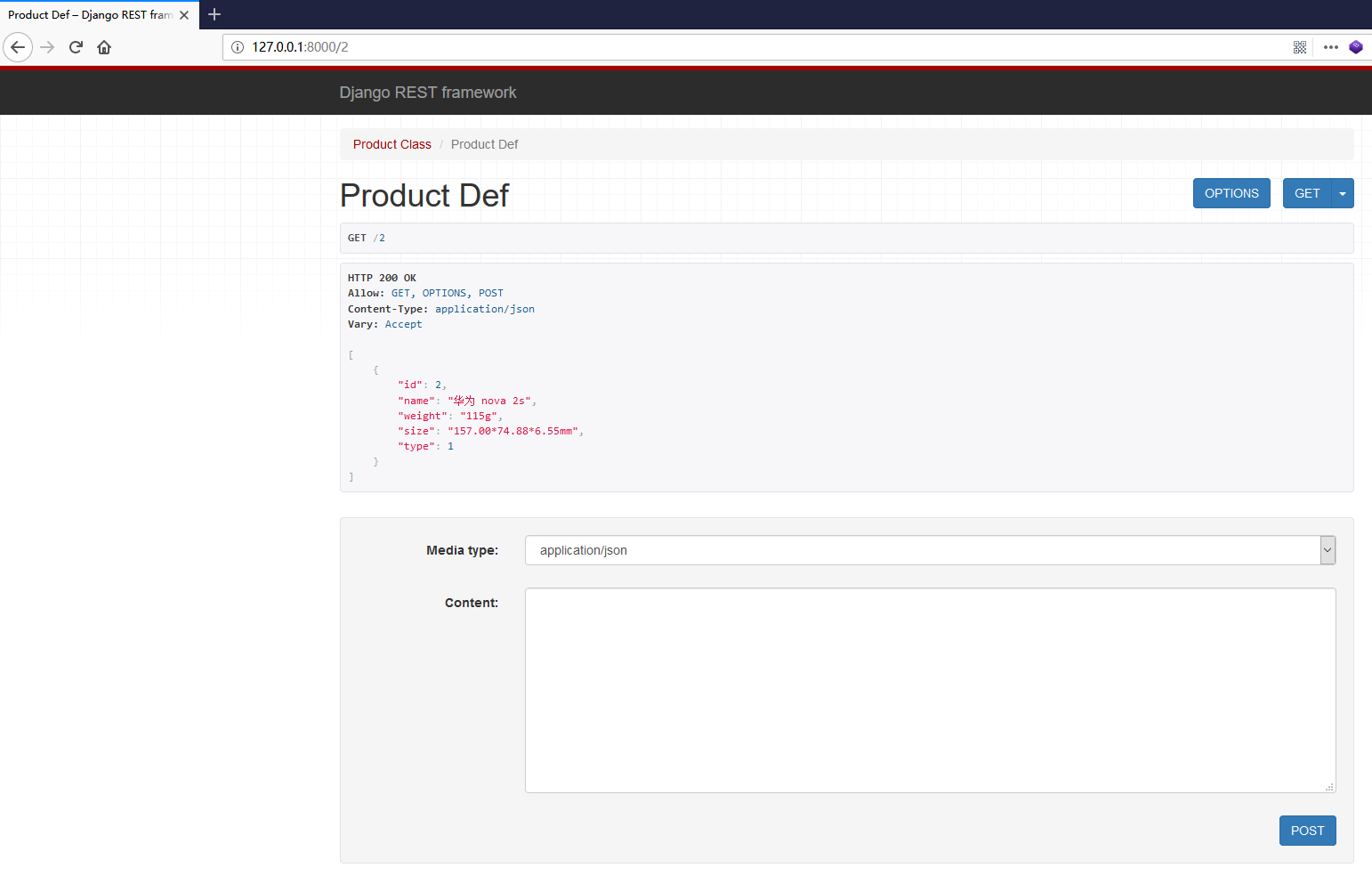This screenshot has height=884, width=1372.
Task: Click the 'application/json' Content-Type value
Action: coord(485,309)
